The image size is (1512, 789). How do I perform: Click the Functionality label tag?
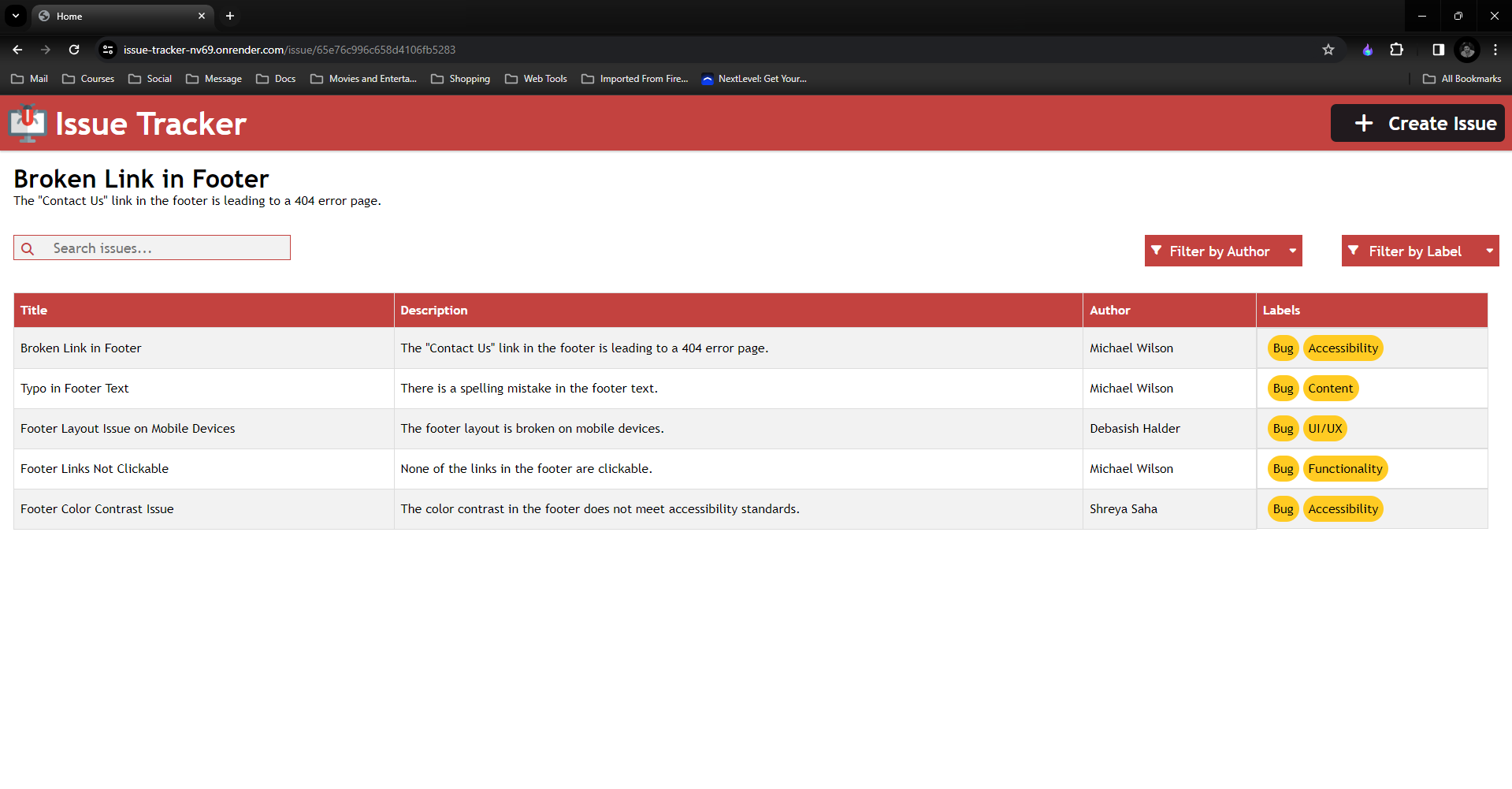click(1345, 469)
